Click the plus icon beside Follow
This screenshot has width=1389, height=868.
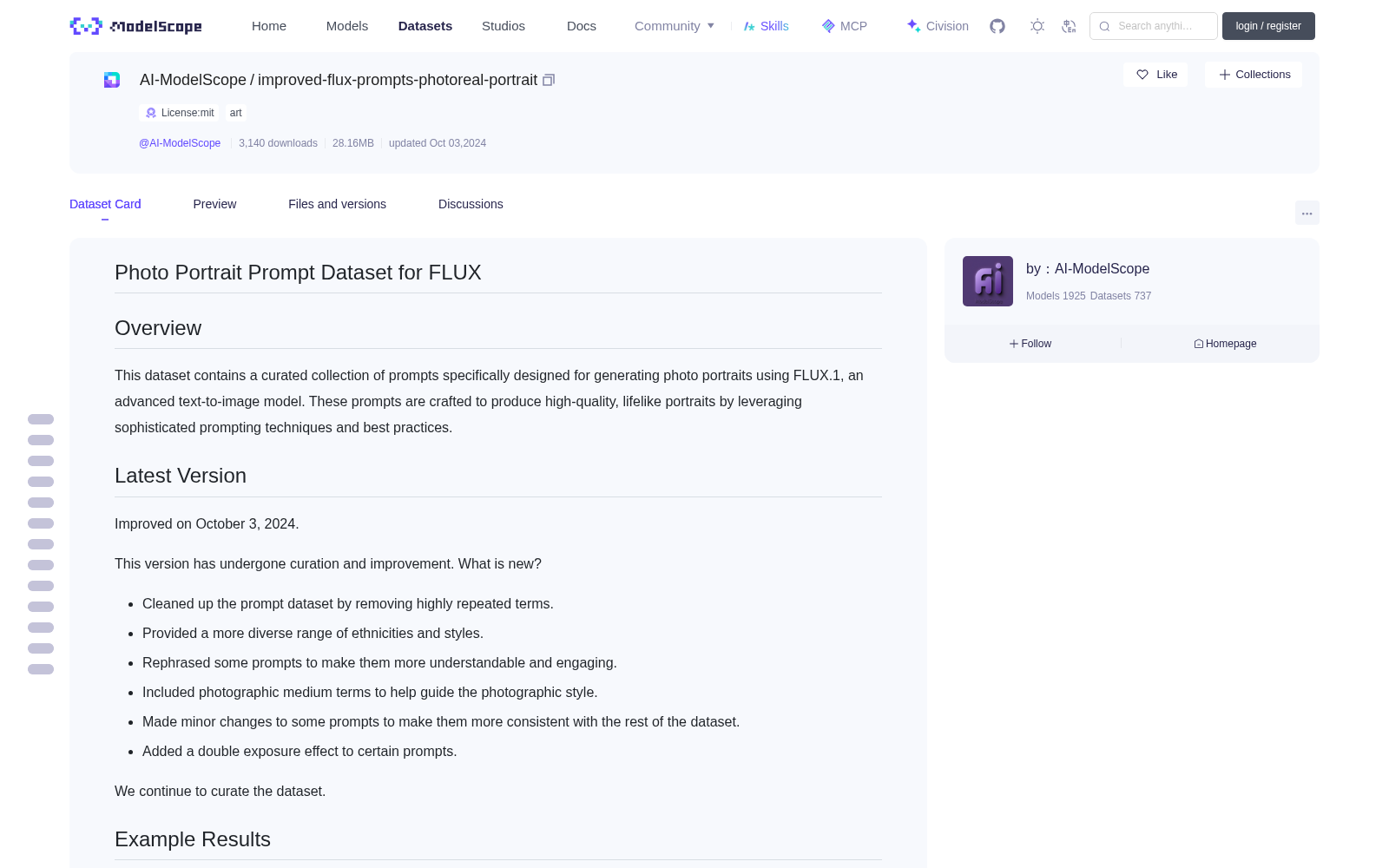point(1014,344)
